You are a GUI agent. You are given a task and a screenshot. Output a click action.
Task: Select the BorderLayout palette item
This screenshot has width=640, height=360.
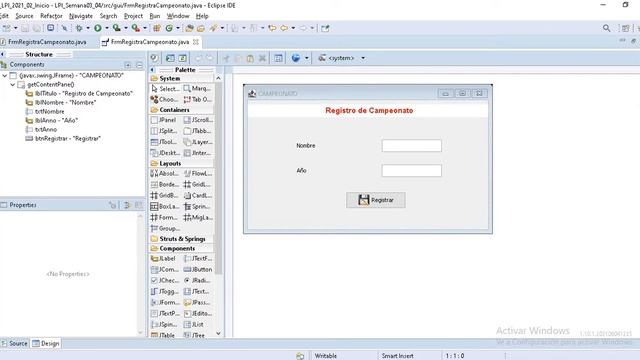pos(165,184)
